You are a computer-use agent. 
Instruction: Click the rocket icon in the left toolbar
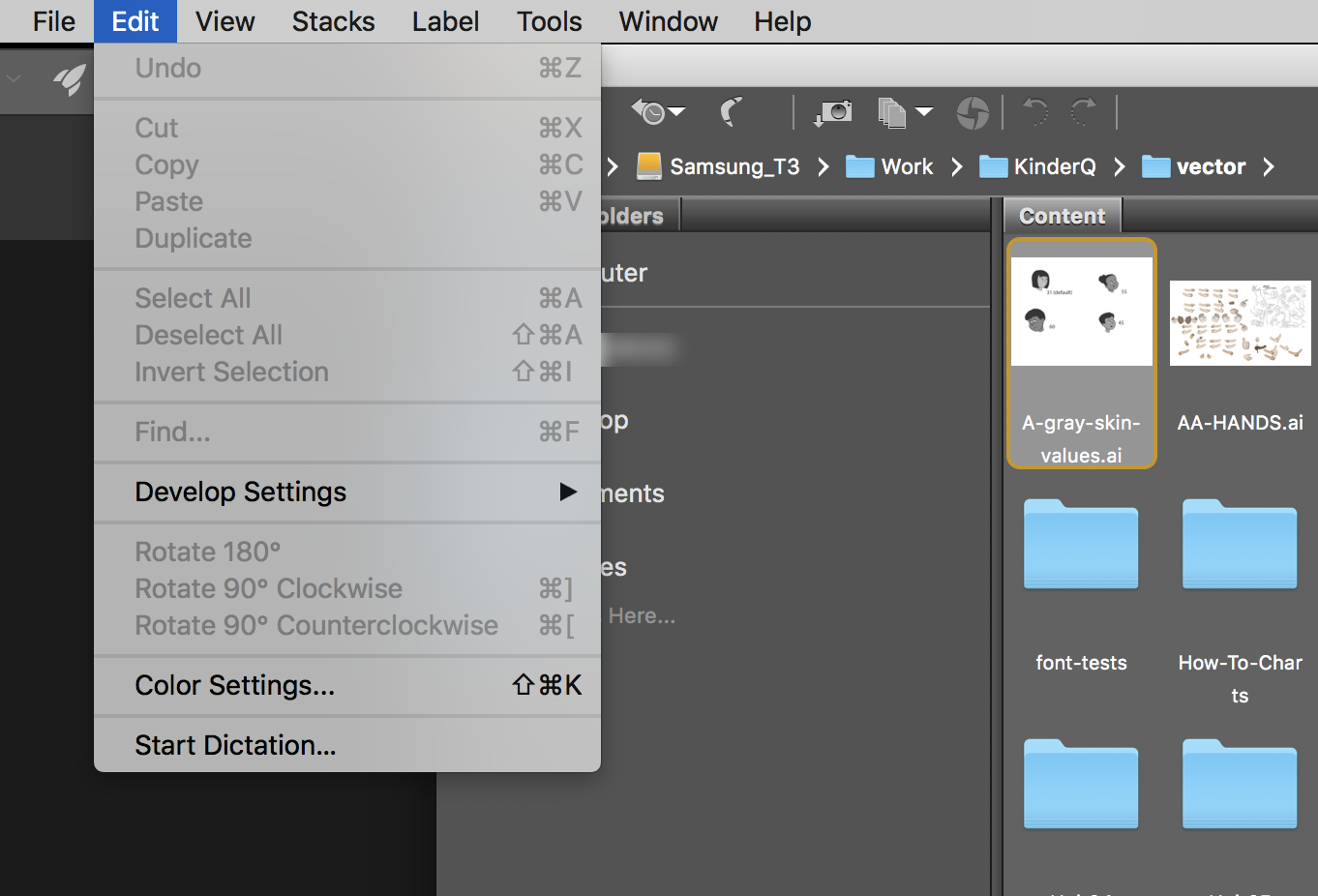coord(69,79)
